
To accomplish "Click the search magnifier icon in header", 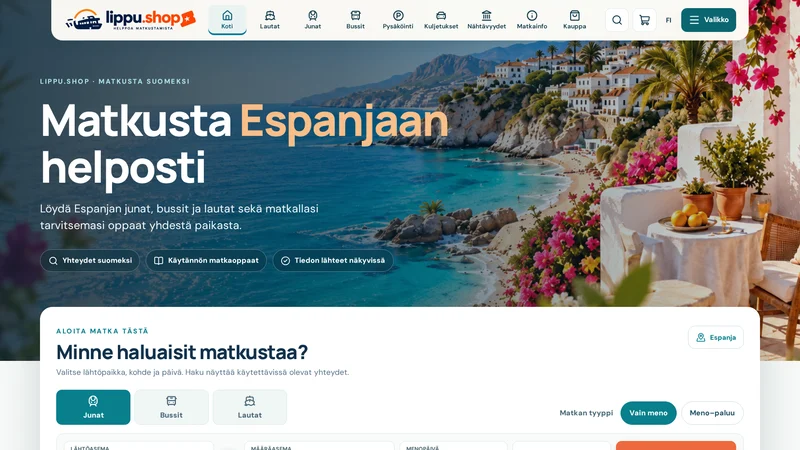I will click(x=617, y=20).
